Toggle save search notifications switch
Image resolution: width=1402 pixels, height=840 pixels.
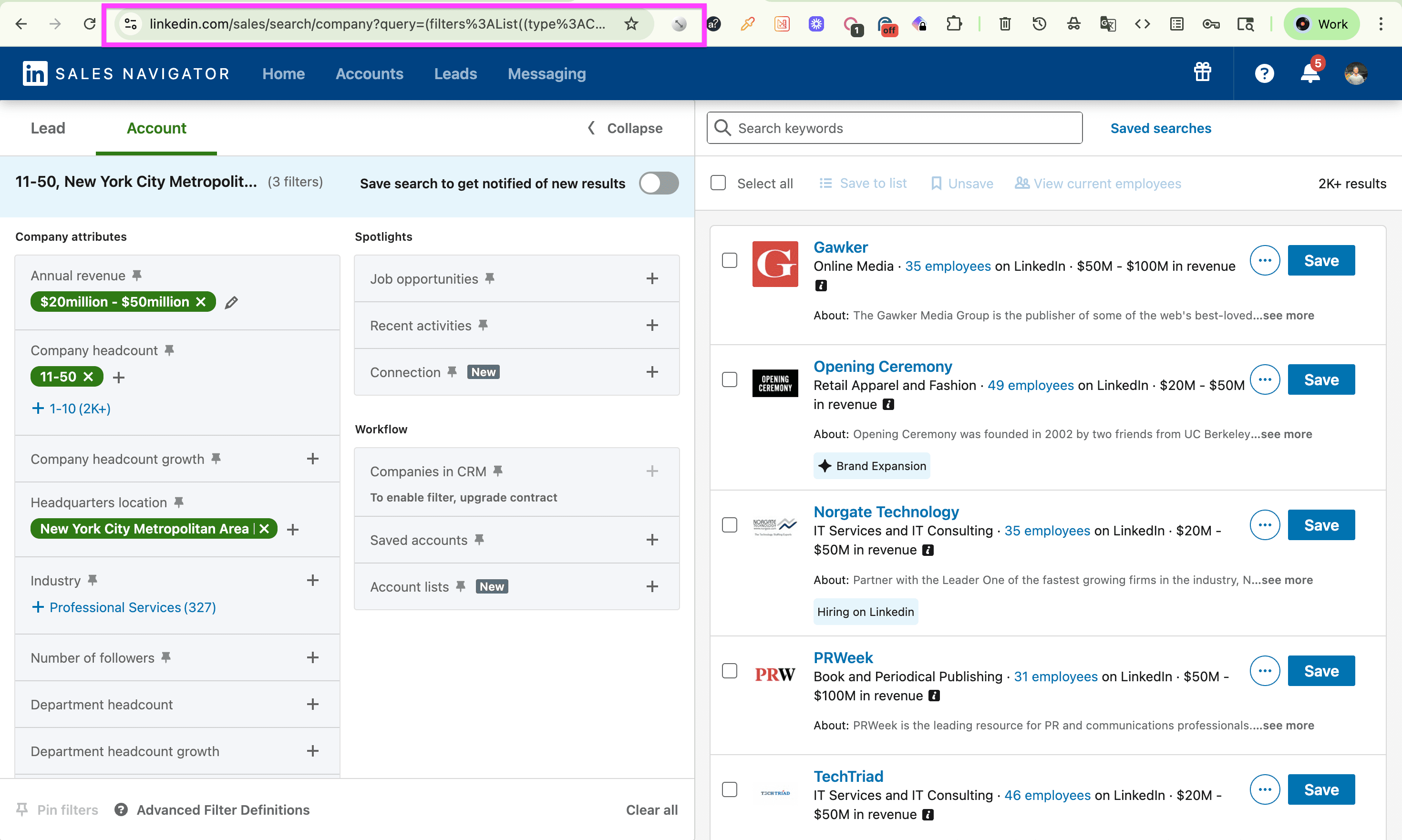[659, 184]
